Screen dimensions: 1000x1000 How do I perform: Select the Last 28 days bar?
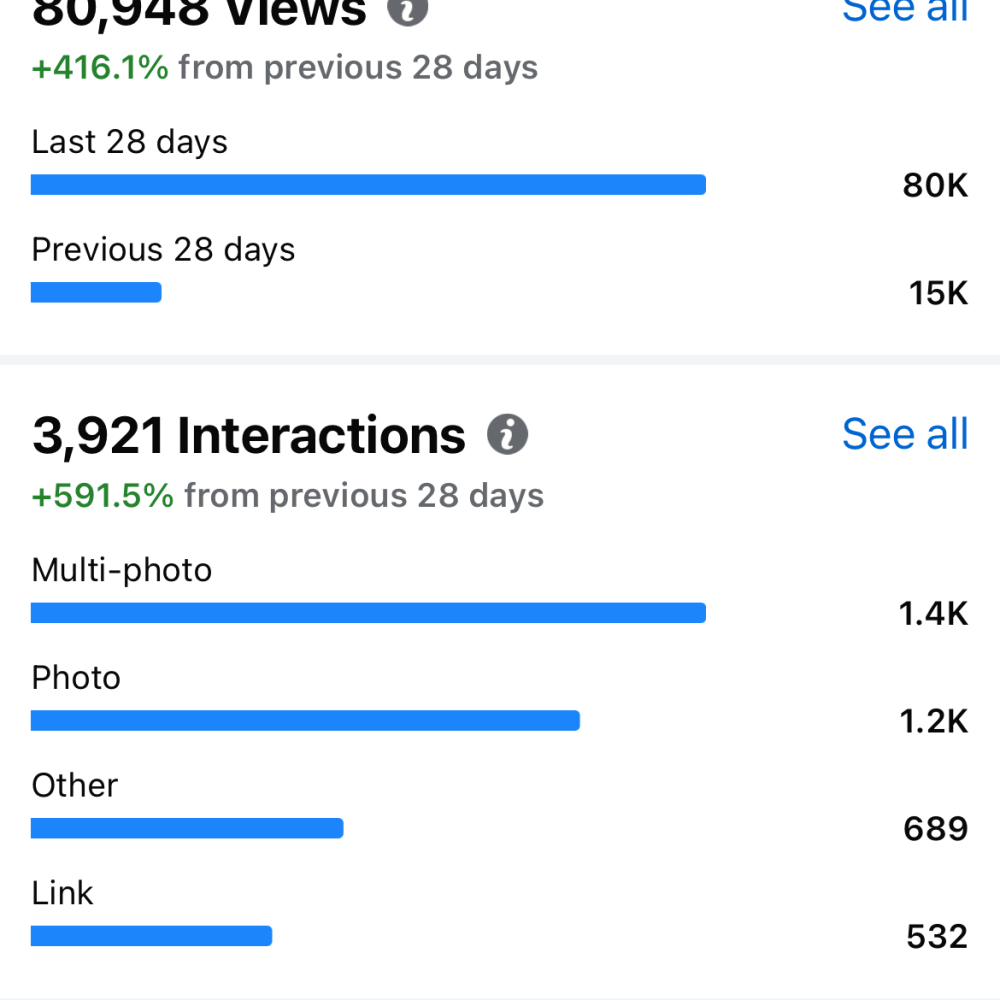(368, 184)
